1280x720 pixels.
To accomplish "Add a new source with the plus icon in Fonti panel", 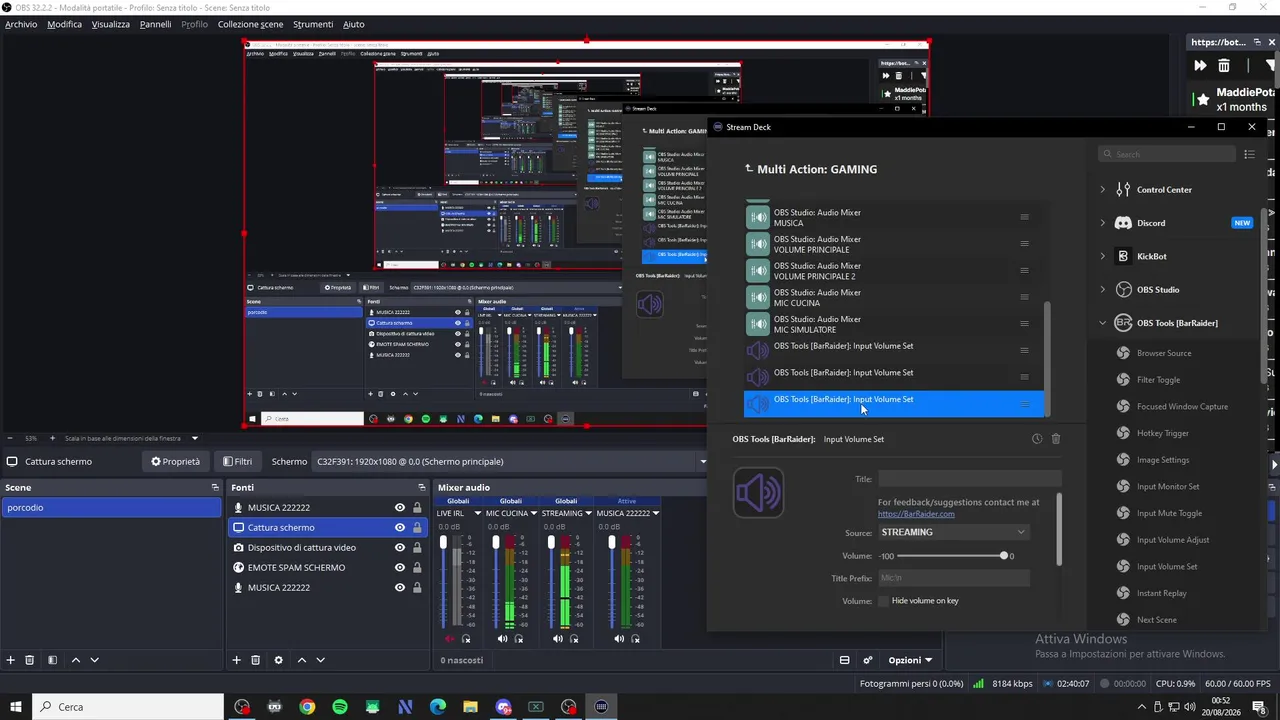I will 237,660.
